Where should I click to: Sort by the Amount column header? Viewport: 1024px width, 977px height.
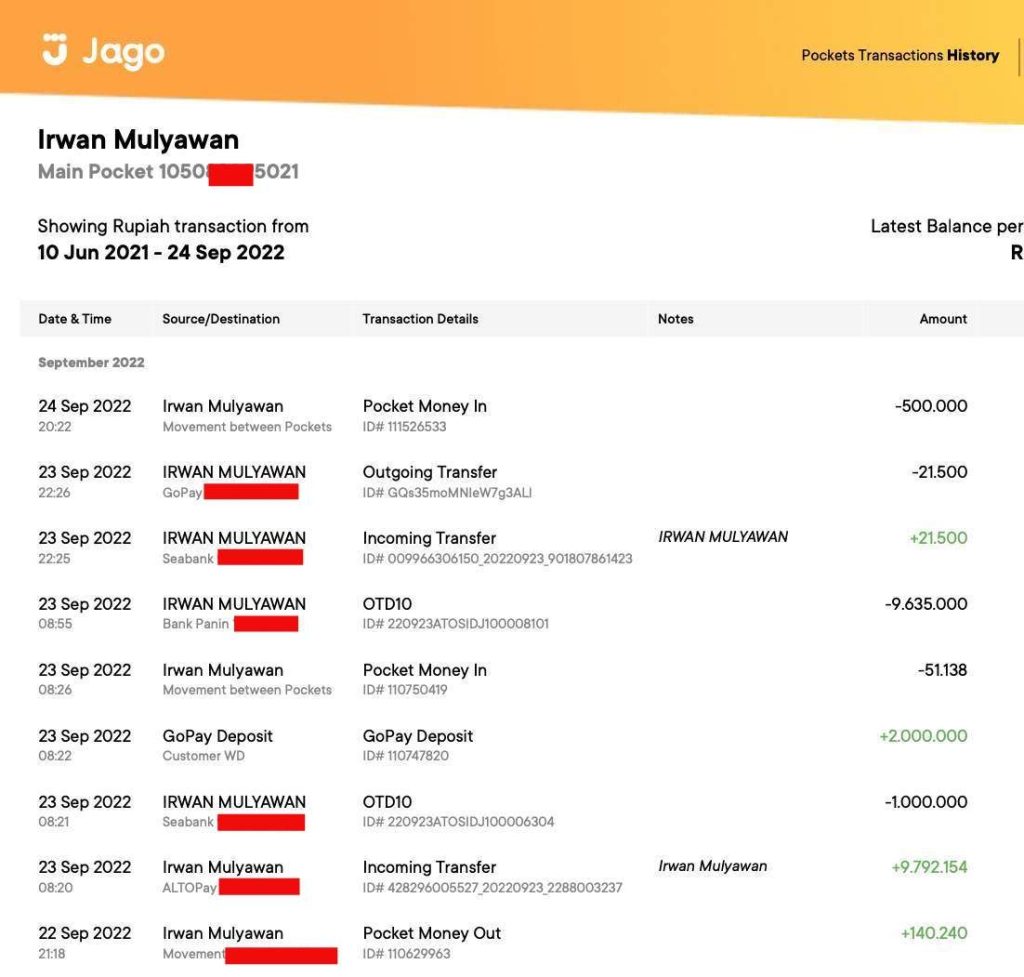coord(944,318)
